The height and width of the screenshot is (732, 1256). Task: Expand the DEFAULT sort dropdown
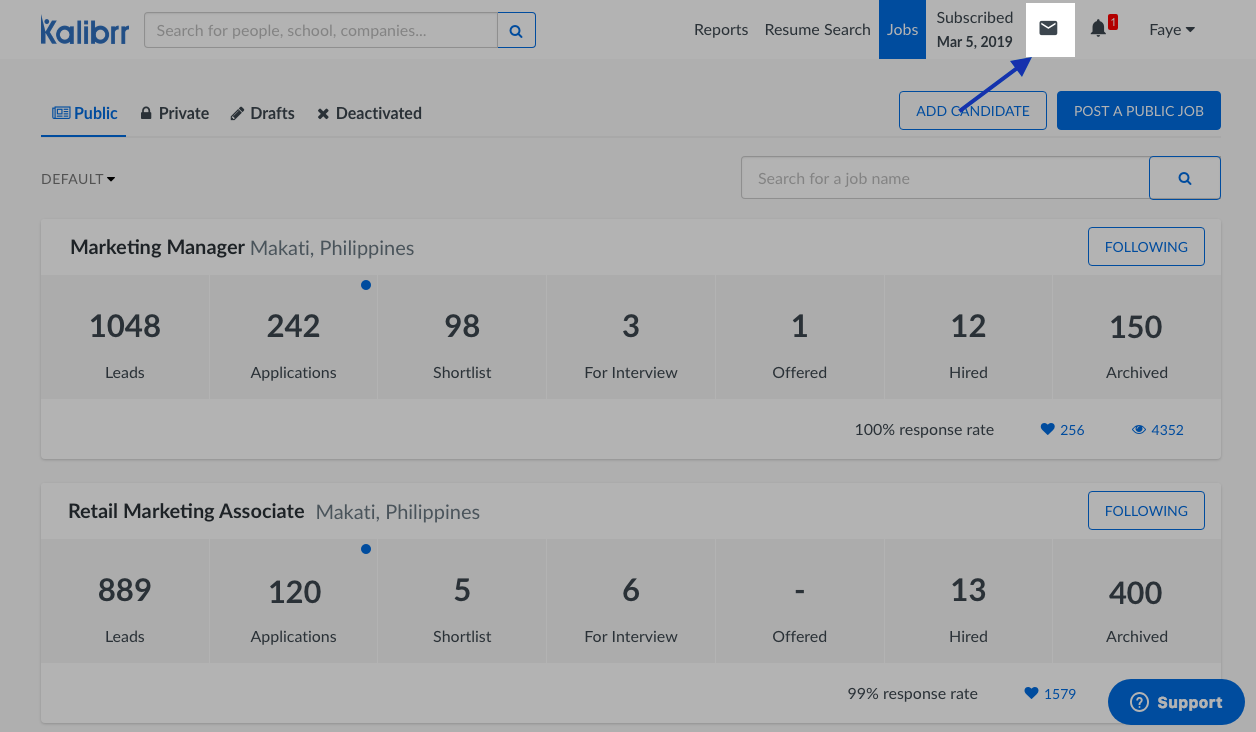point(78,179)
